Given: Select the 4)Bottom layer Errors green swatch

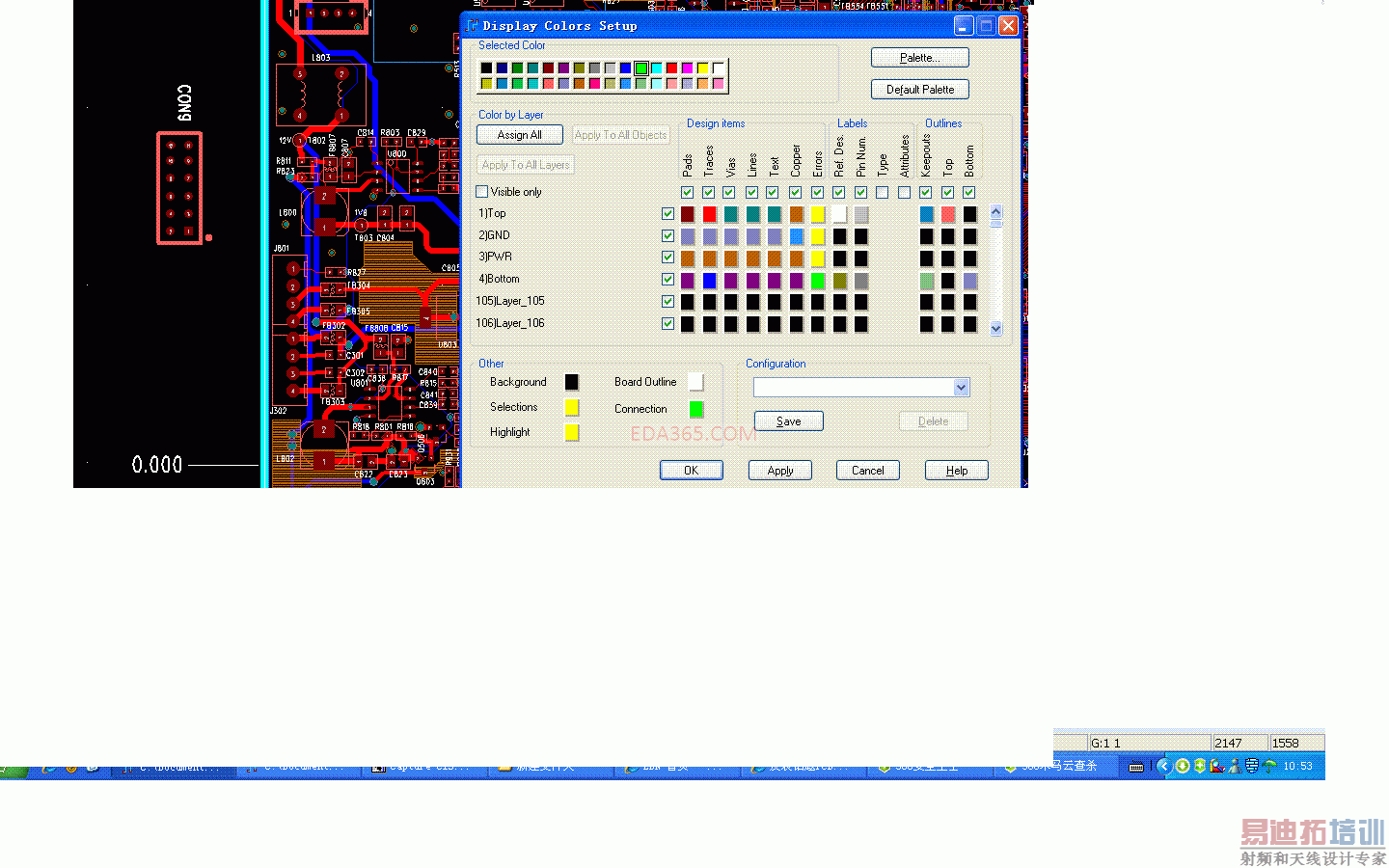Looking at the screenshot, I should pyautogui.click(x=818, y=281).
